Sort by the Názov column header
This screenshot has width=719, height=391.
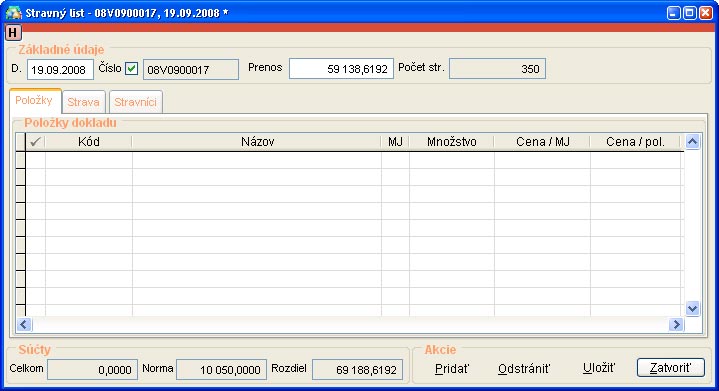pyautogui.click(x=257, y=142)
